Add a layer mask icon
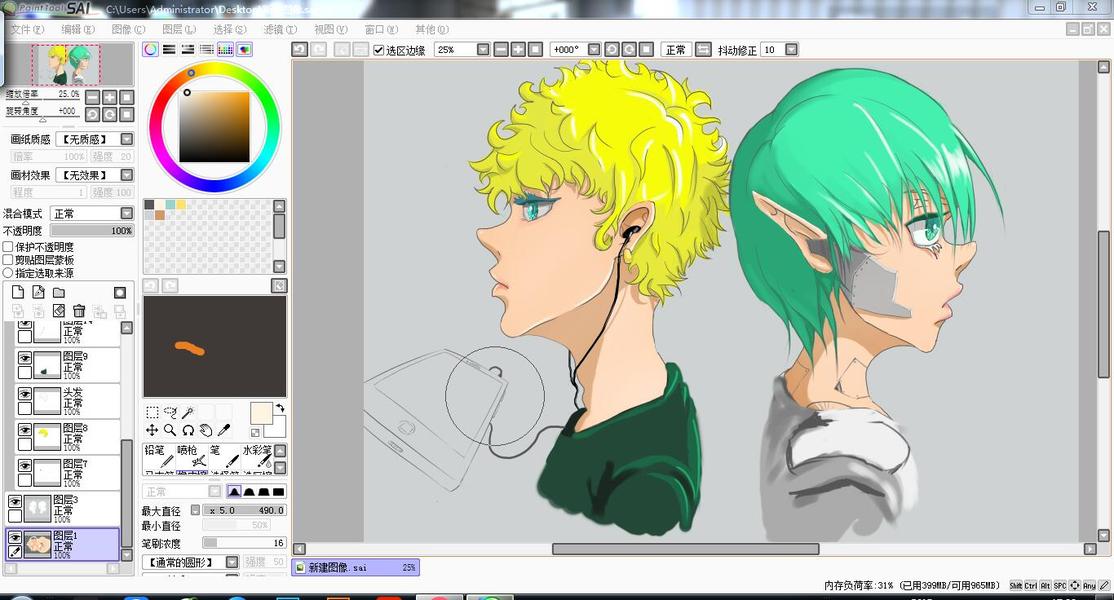1114x600 pixels. (120, 292)
